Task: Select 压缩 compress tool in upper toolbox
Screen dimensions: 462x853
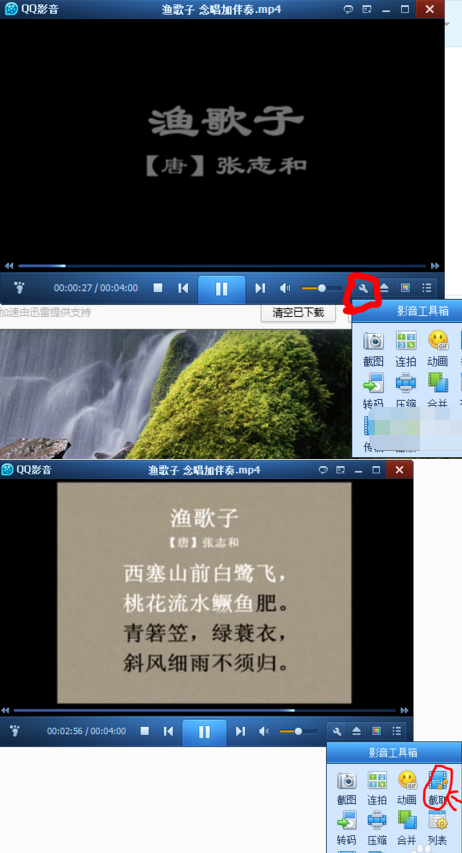Action: click(x=406, y=391)
